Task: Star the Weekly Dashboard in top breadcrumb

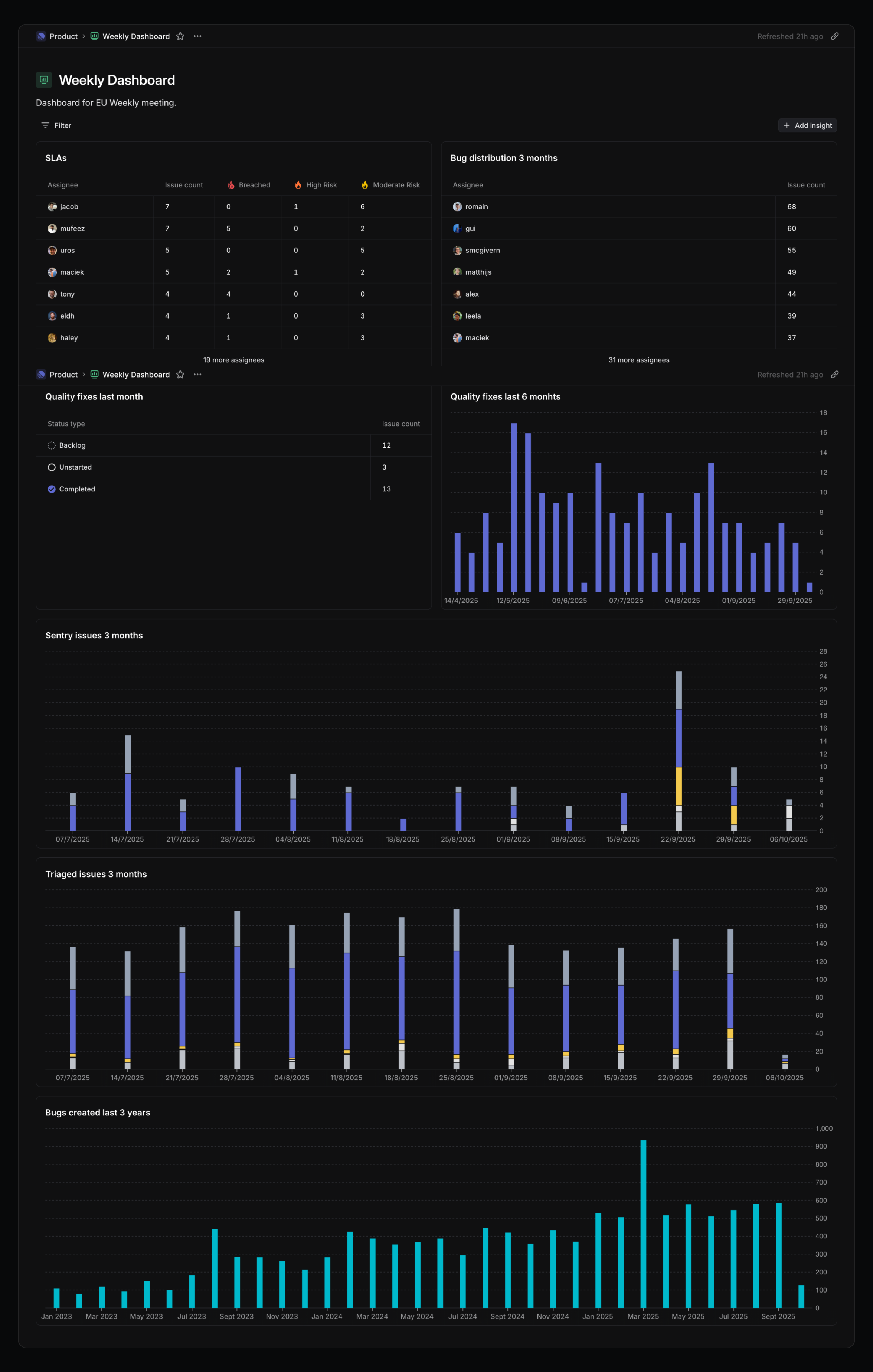Action: [x=180, y=36]
